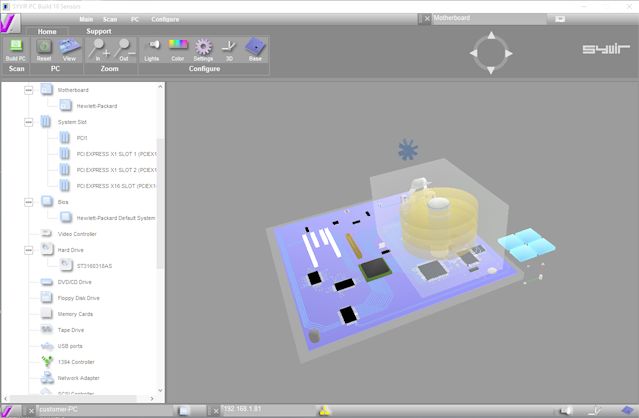
Task: Click tree panel scroll down arrow
Action: click(x=160, y=390)
